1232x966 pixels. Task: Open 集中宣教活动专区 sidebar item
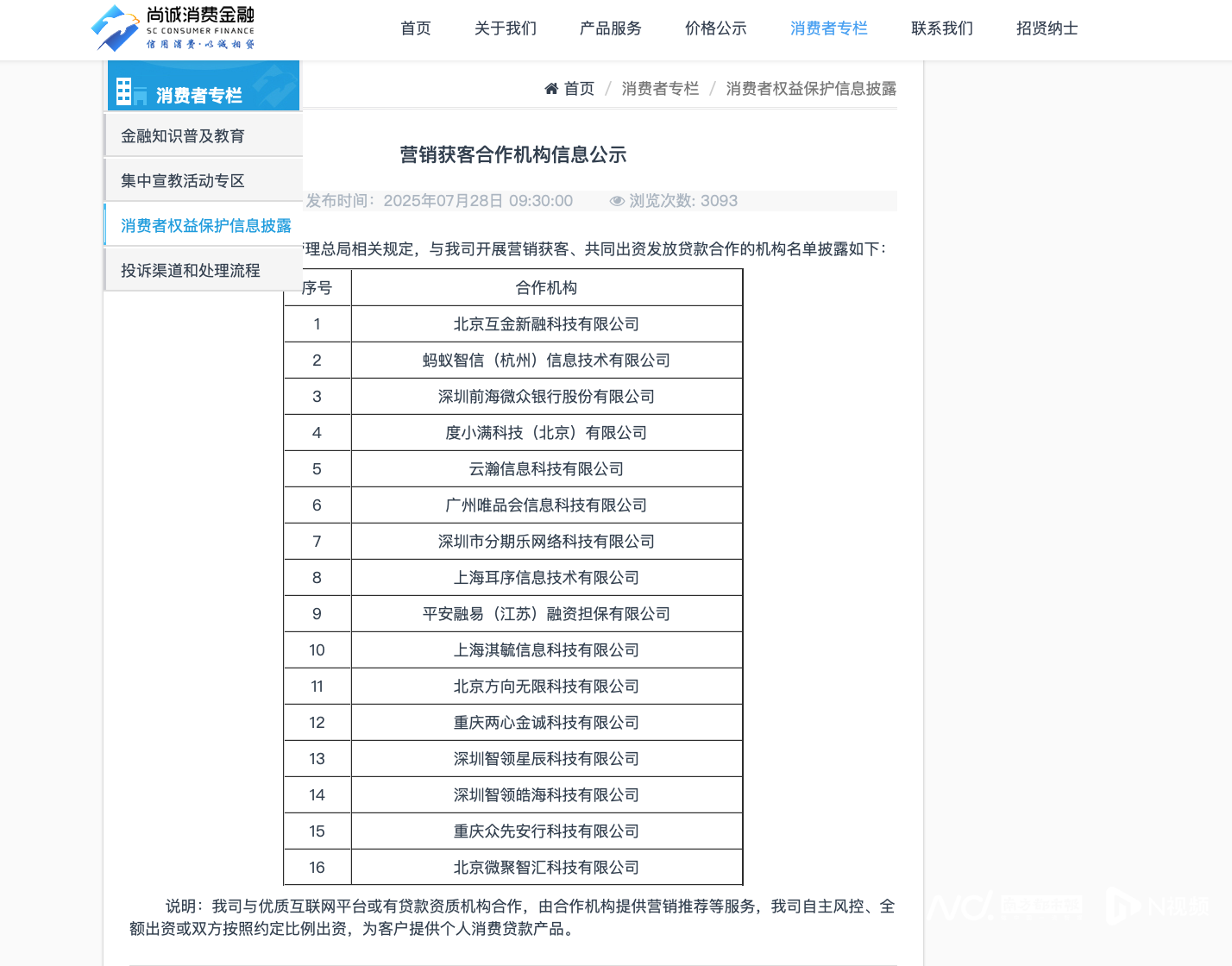click(204, 180)
